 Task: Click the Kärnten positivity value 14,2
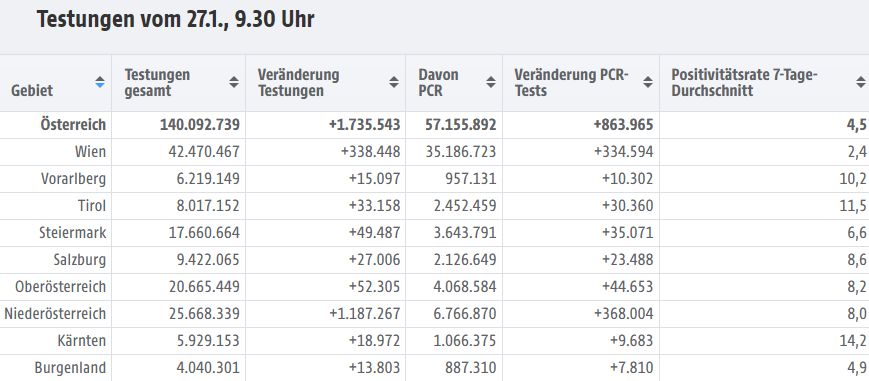853,341
